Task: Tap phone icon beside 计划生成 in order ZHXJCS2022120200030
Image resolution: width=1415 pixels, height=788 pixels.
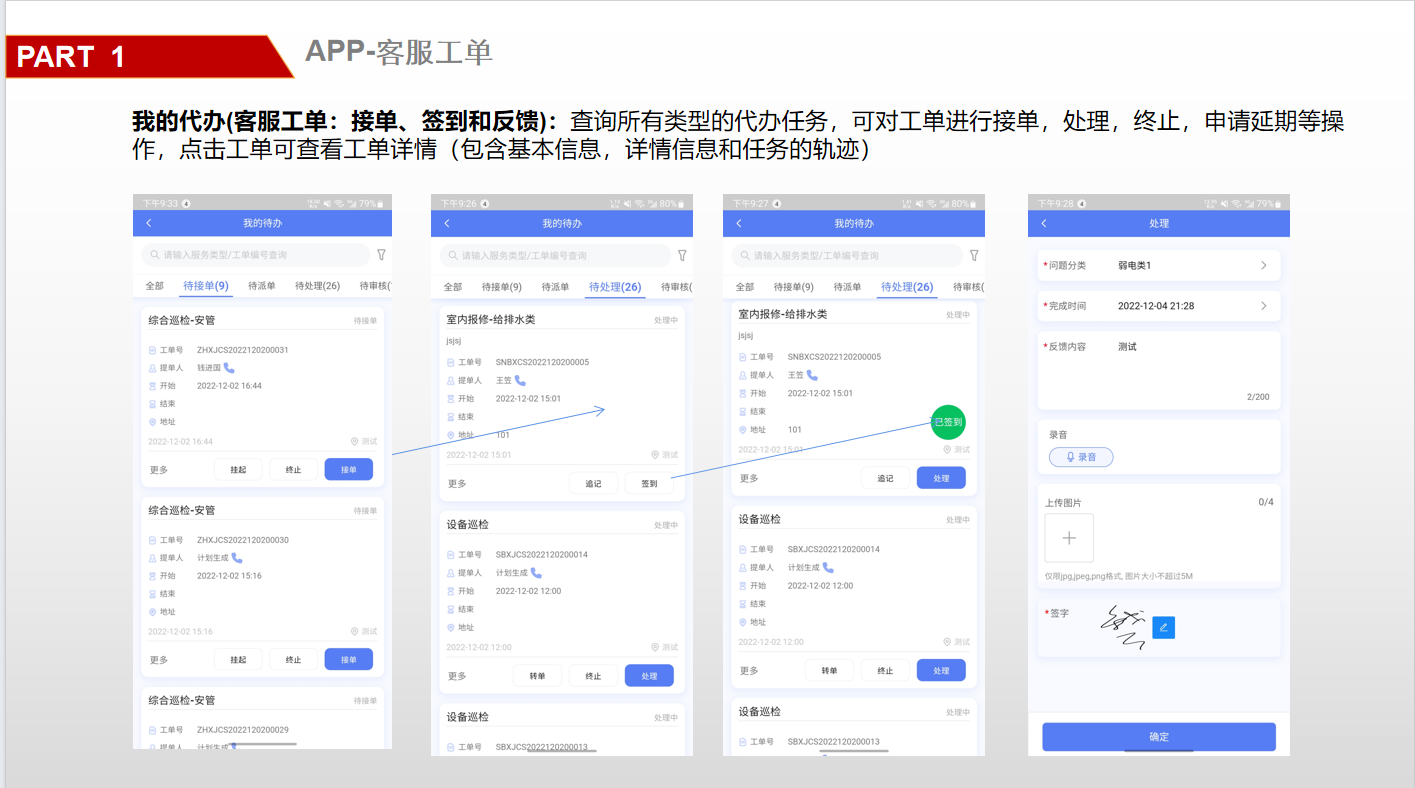Action: (237, 558)
